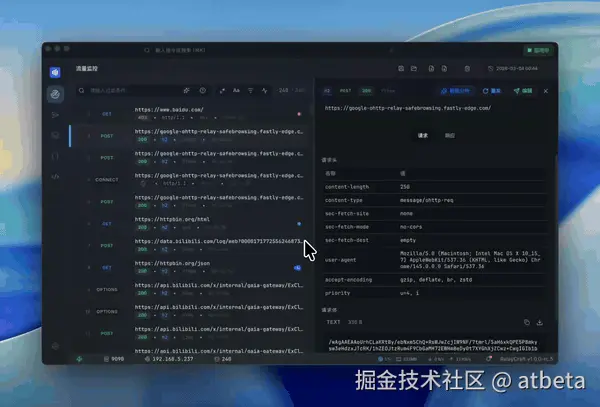Click the sec-fetch-dest header row
Viewport: 600px width, 407px height.
point(434,240)
